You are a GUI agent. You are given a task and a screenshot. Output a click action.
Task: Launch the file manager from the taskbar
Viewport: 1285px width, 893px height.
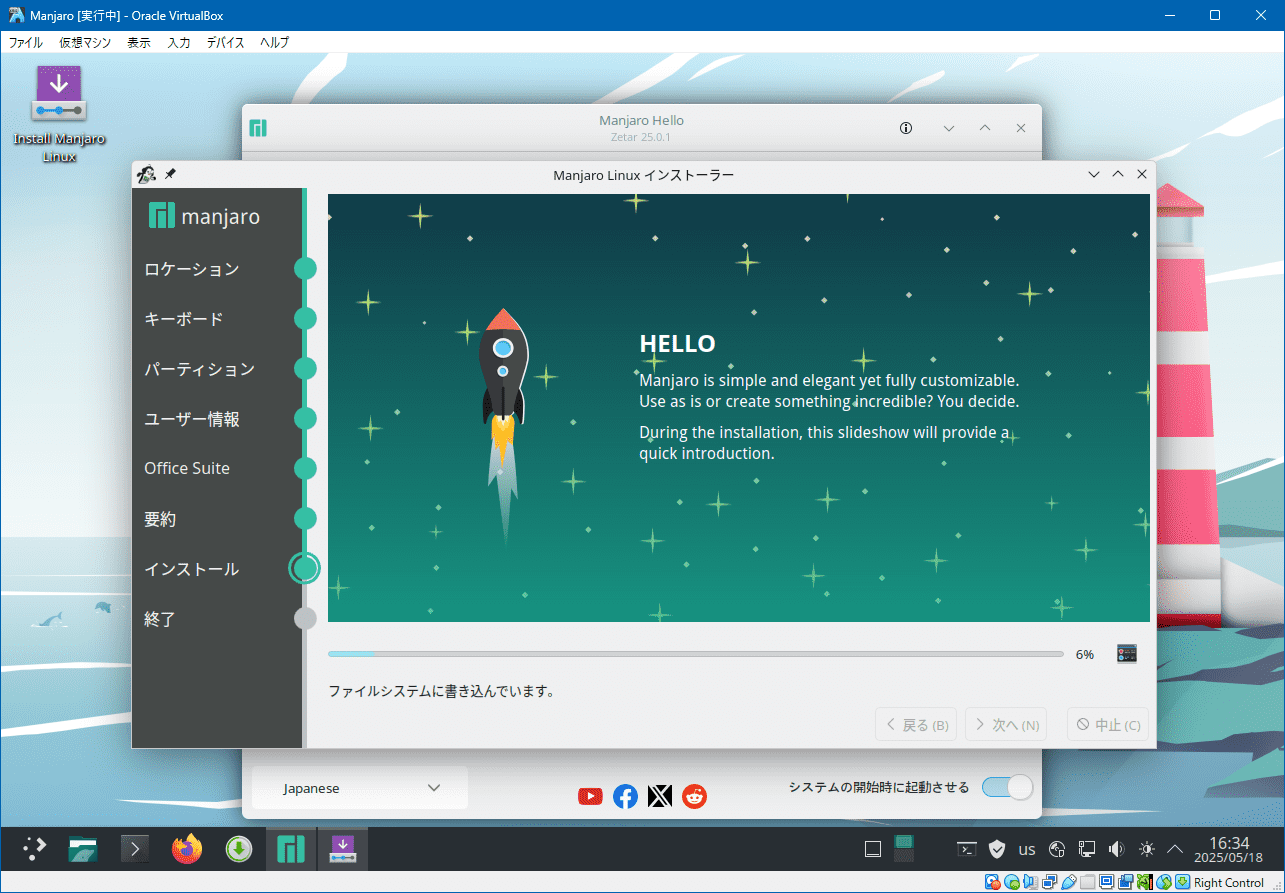[x=83, y=849]
